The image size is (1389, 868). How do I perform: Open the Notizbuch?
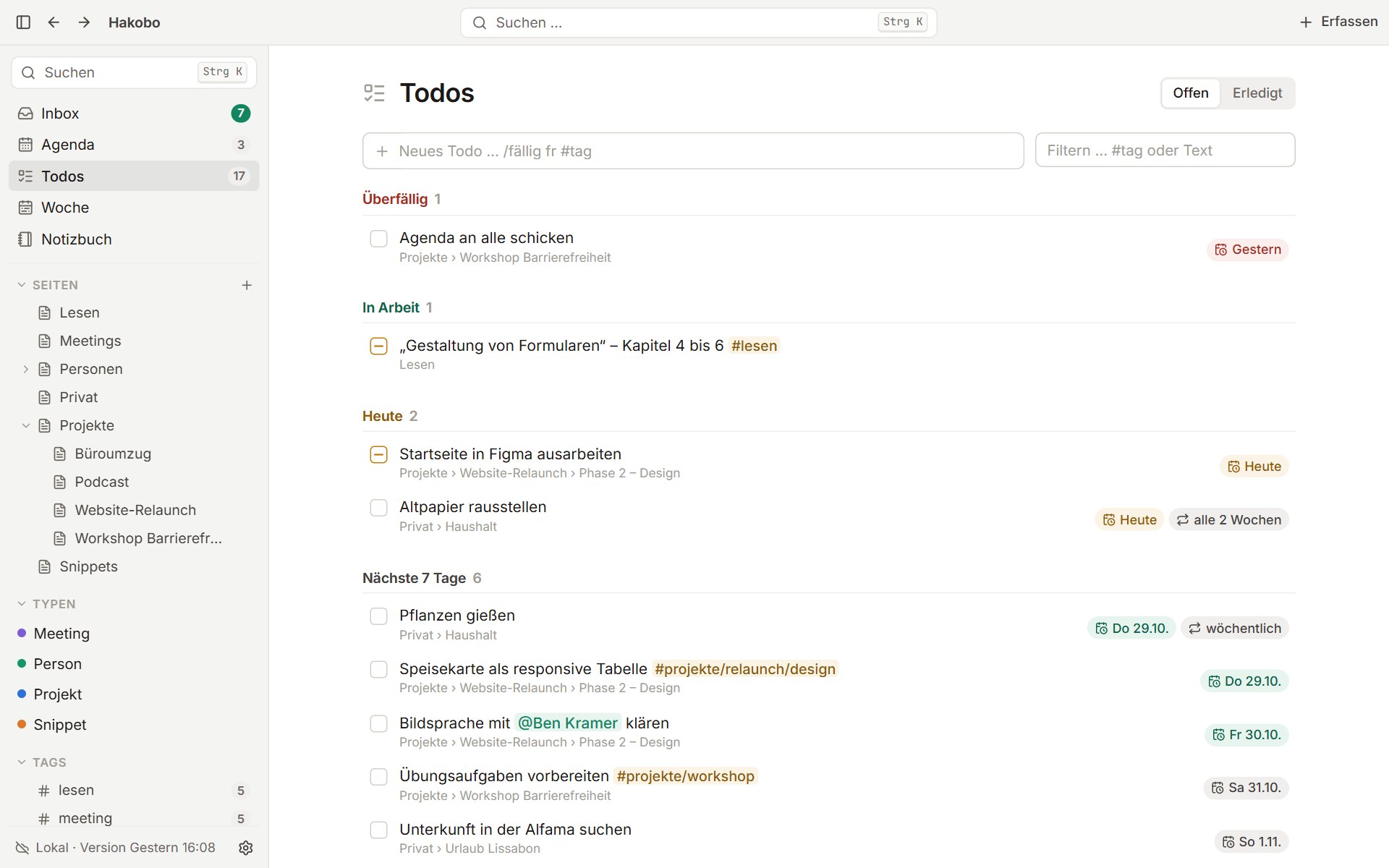(134, 239)
